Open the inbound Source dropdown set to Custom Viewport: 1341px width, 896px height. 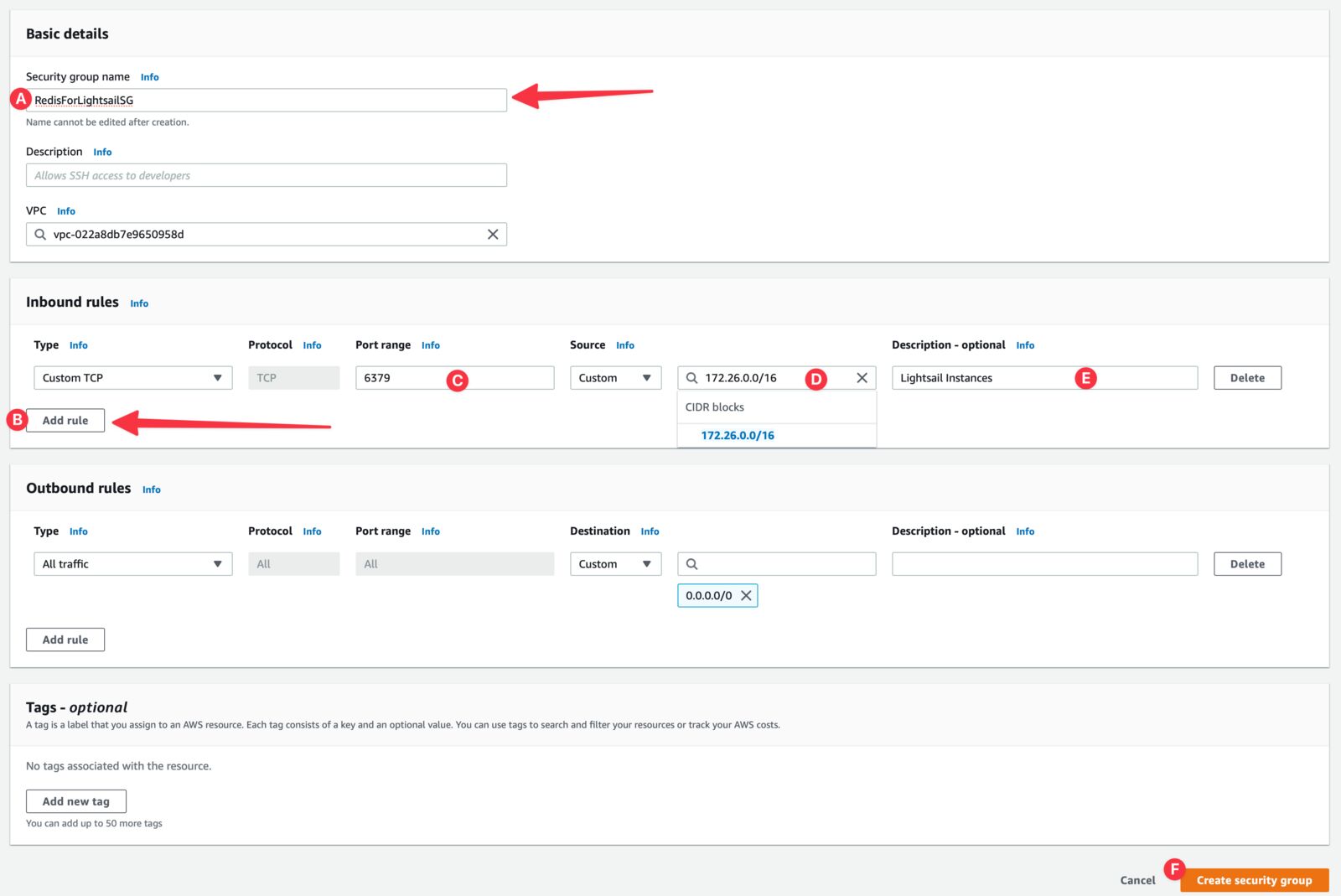615,378
